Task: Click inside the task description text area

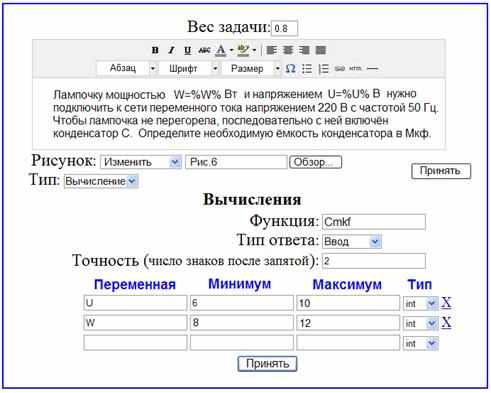Action: point(239,113)
